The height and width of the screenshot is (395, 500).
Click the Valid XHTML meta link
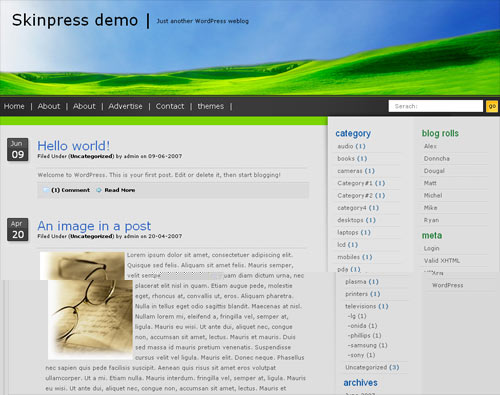(x=442, y=261)
